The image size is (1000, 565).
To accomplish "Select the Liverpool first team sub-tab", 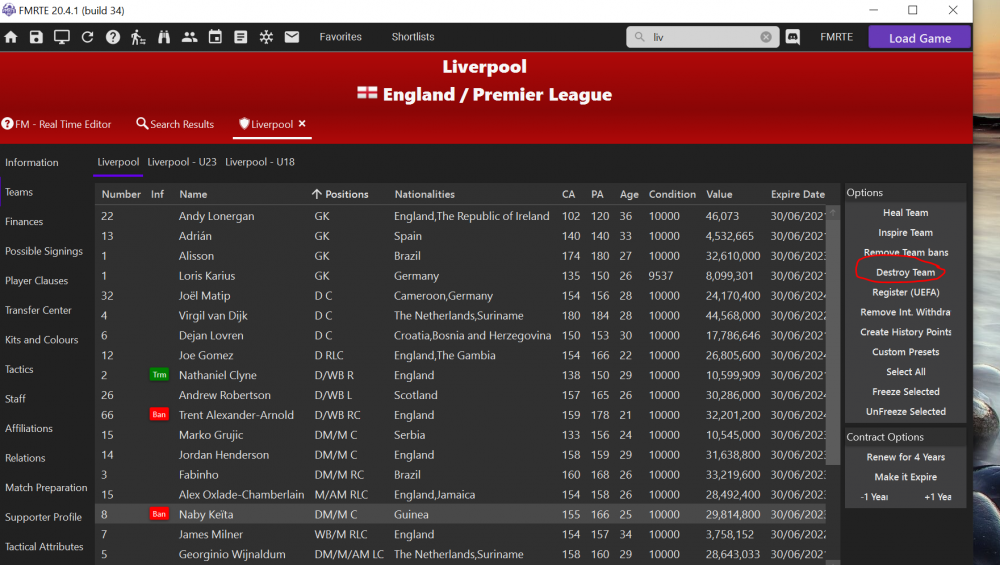I will (118, 162).
